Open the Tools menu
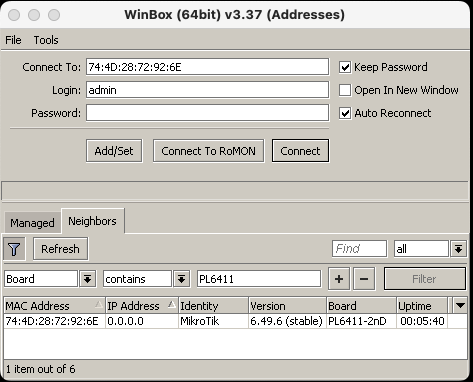Image resolution: width=473 pixels, height=382 pixels. coord(46,40)
